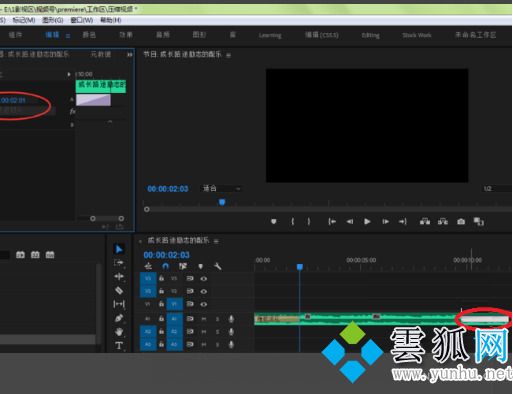Toggle sync lock on A2 track
Image resolution: width=513 pixels, height=394 pixels.
coord(190,332)
